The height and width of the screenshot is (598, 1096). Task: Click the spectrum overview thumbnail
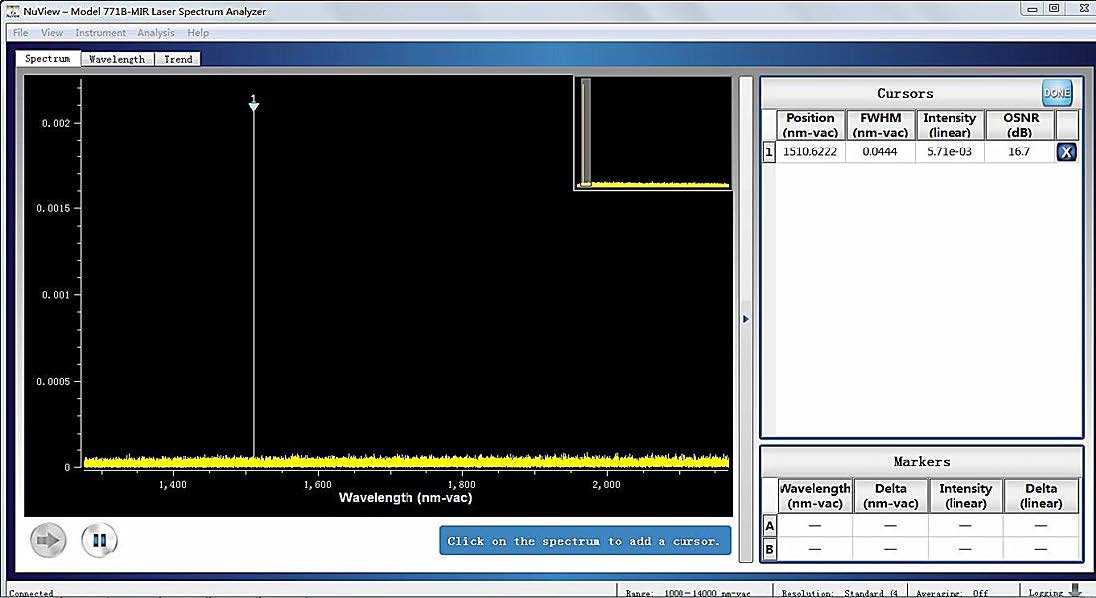654,133
